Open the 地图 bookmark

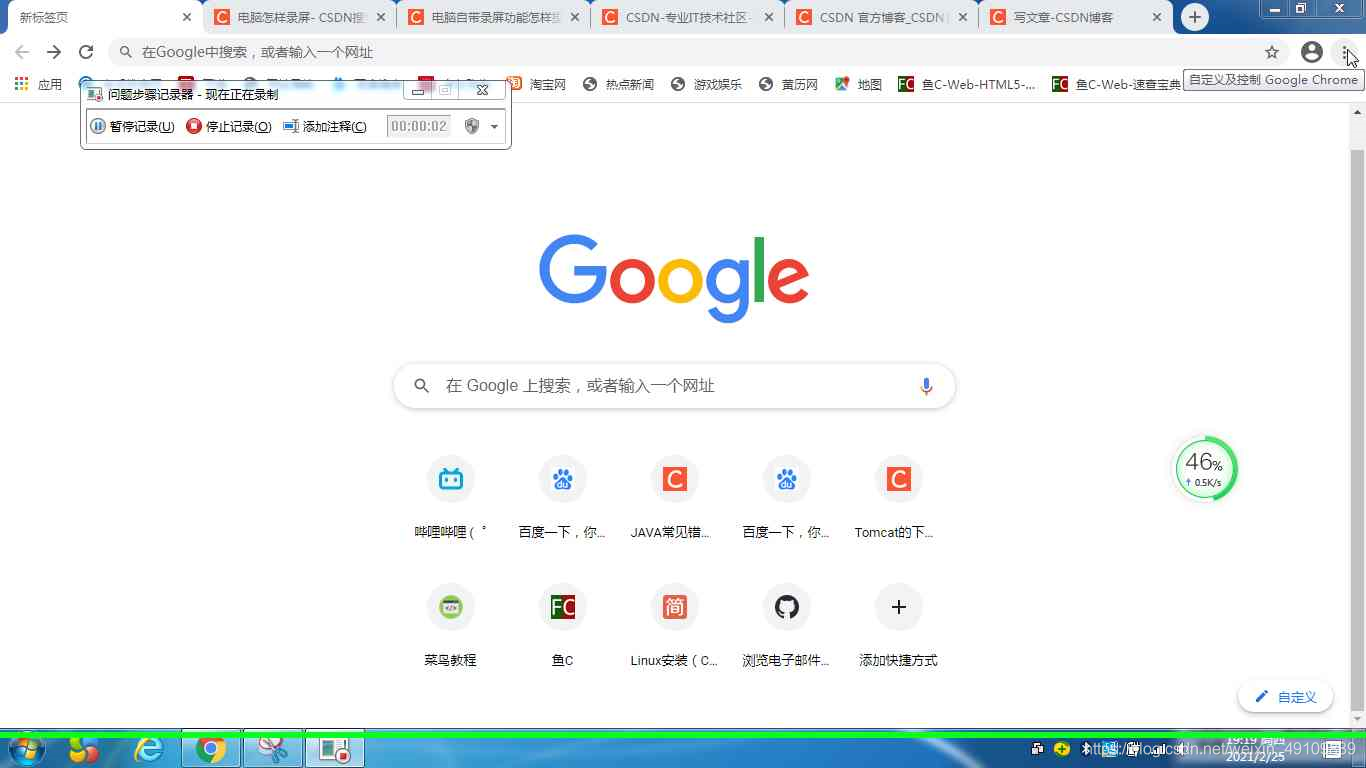858,84
